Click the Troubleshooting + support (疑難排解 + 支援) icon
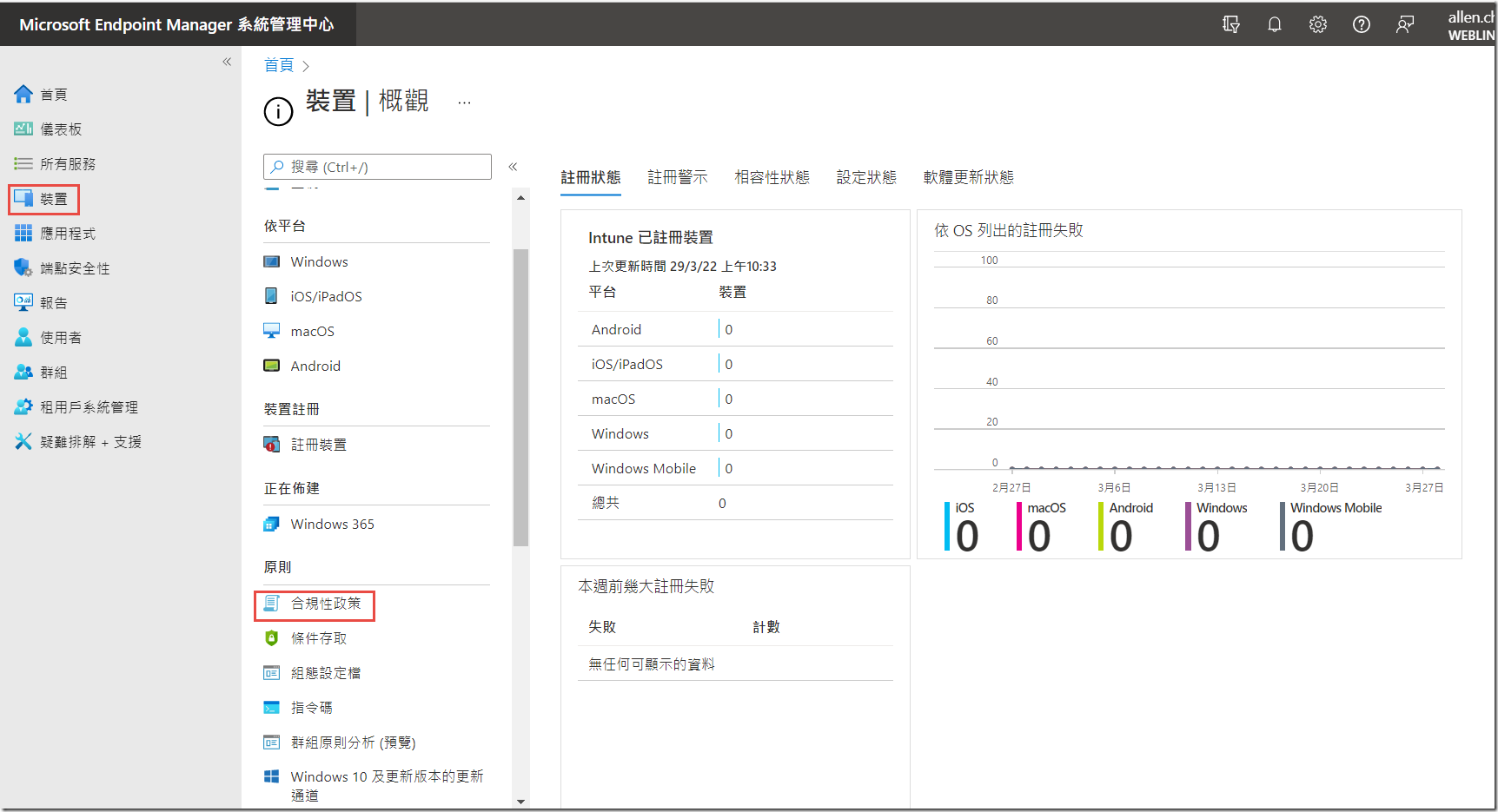 [23, 441]
